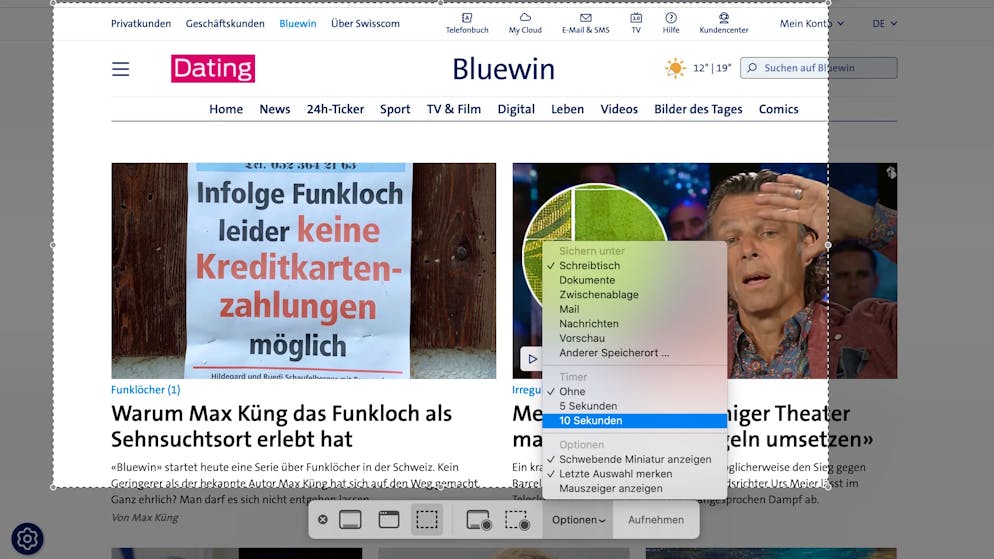Screen dimensions: 994x559
Task: Click the 12° | 19° temperature reading
Action: click(712, 68)
